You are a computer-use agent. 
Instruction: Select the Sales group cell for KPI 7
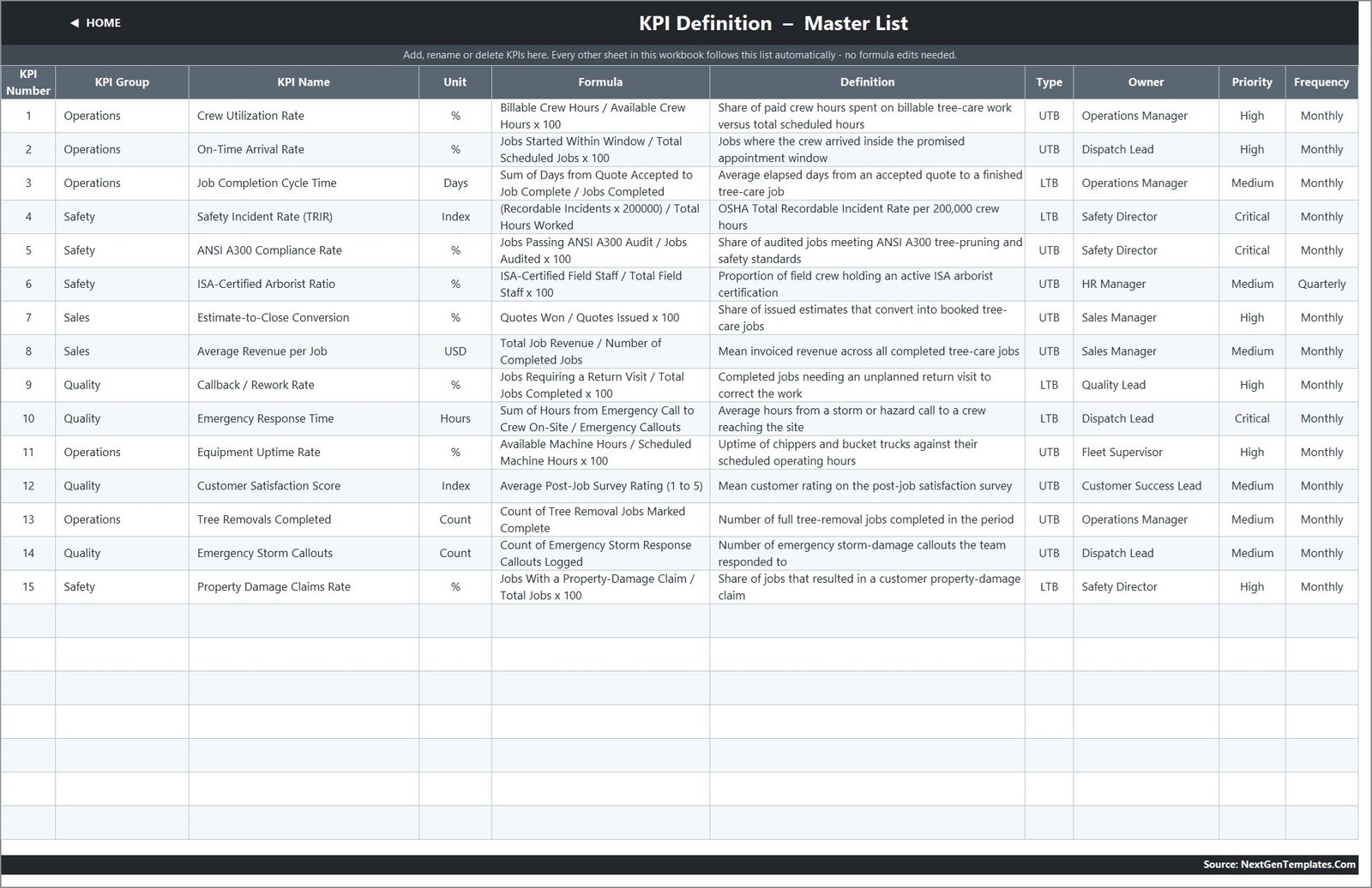point(122,317)
